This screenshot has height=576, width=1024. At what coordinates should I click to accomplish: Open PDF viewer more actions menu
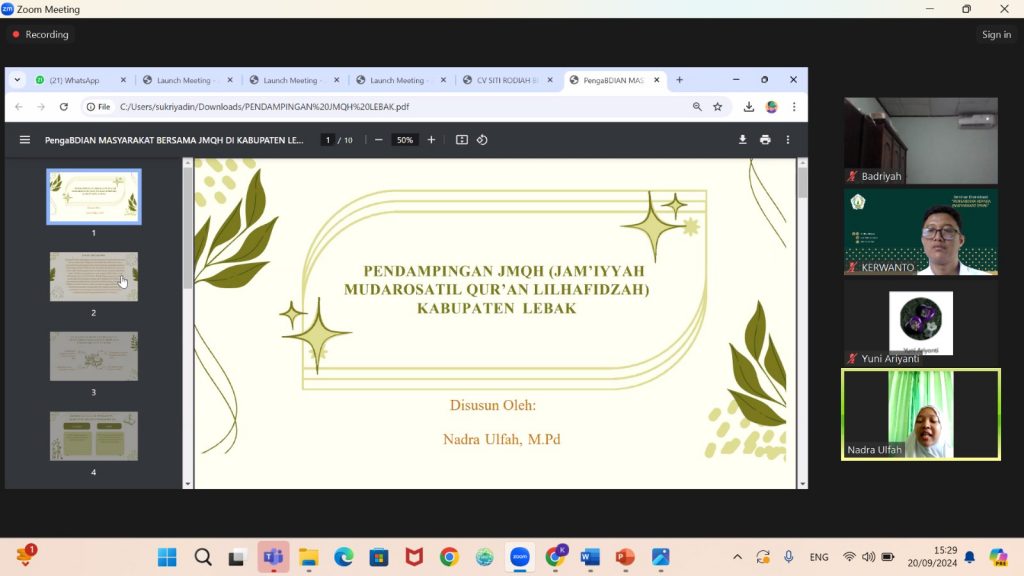coord(788,140)
